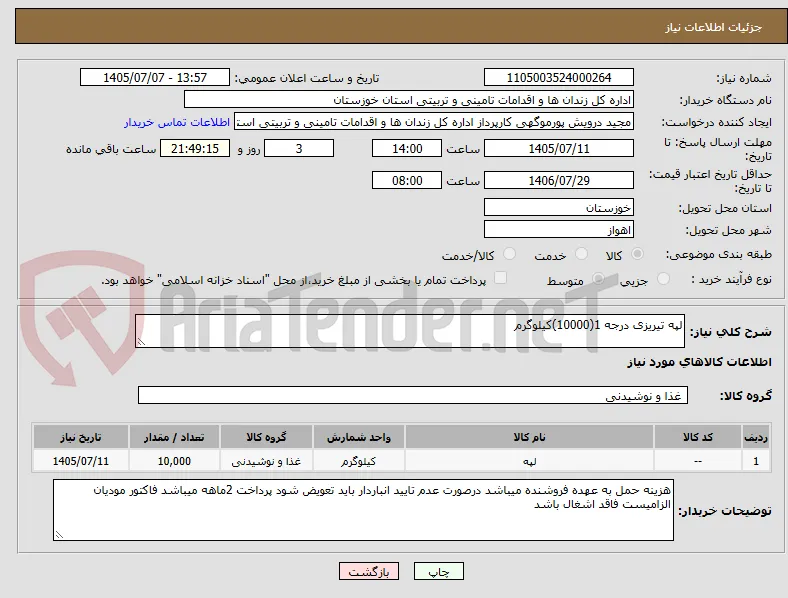Click the 10,000 quantity cell
The width and height of the screenshot is (788, 598).
point(174,461)
